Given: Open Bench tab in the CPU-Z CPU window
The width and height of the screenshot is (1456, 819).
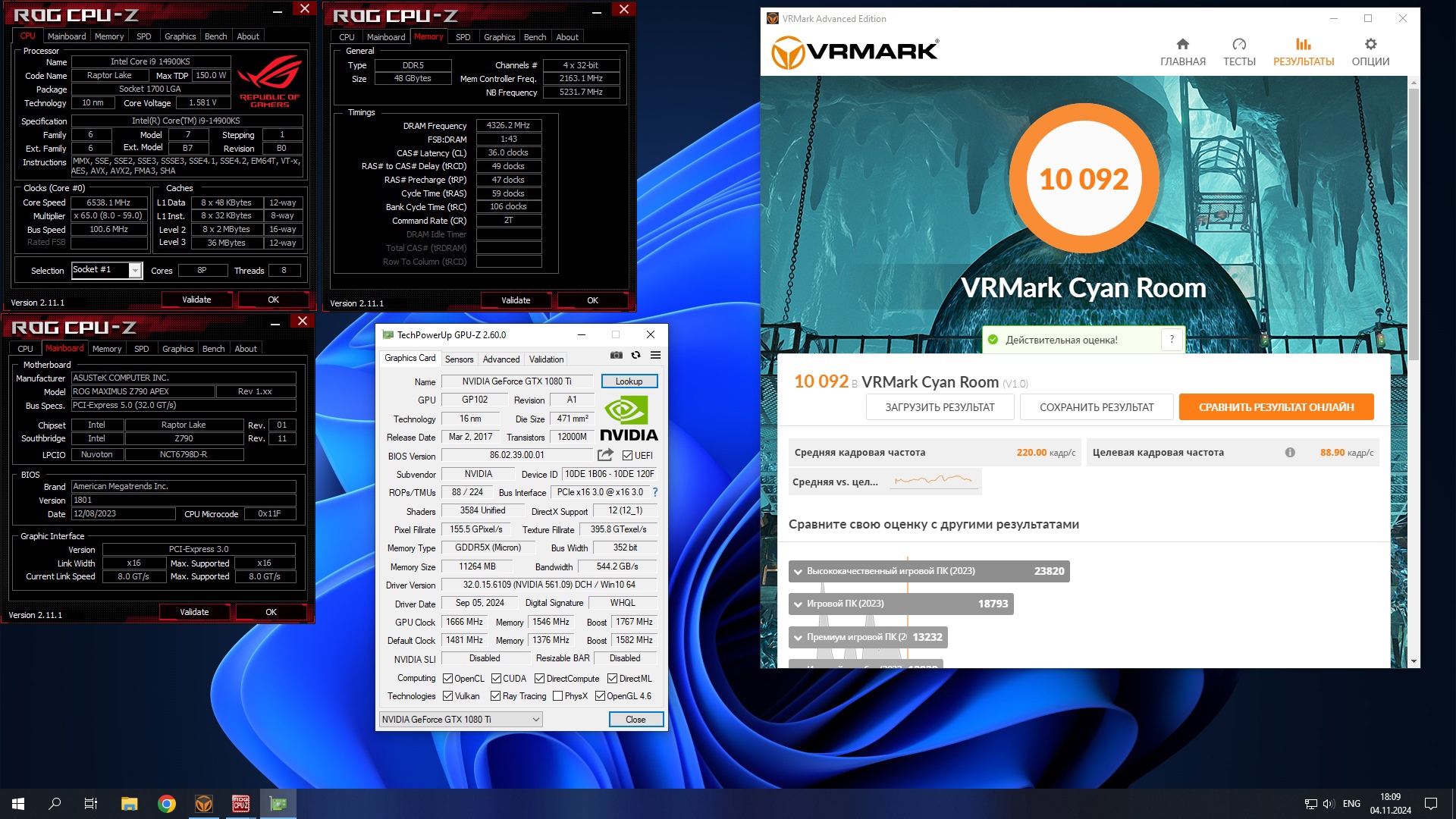Looking at the screenshot, I should (x=215, y=36).
